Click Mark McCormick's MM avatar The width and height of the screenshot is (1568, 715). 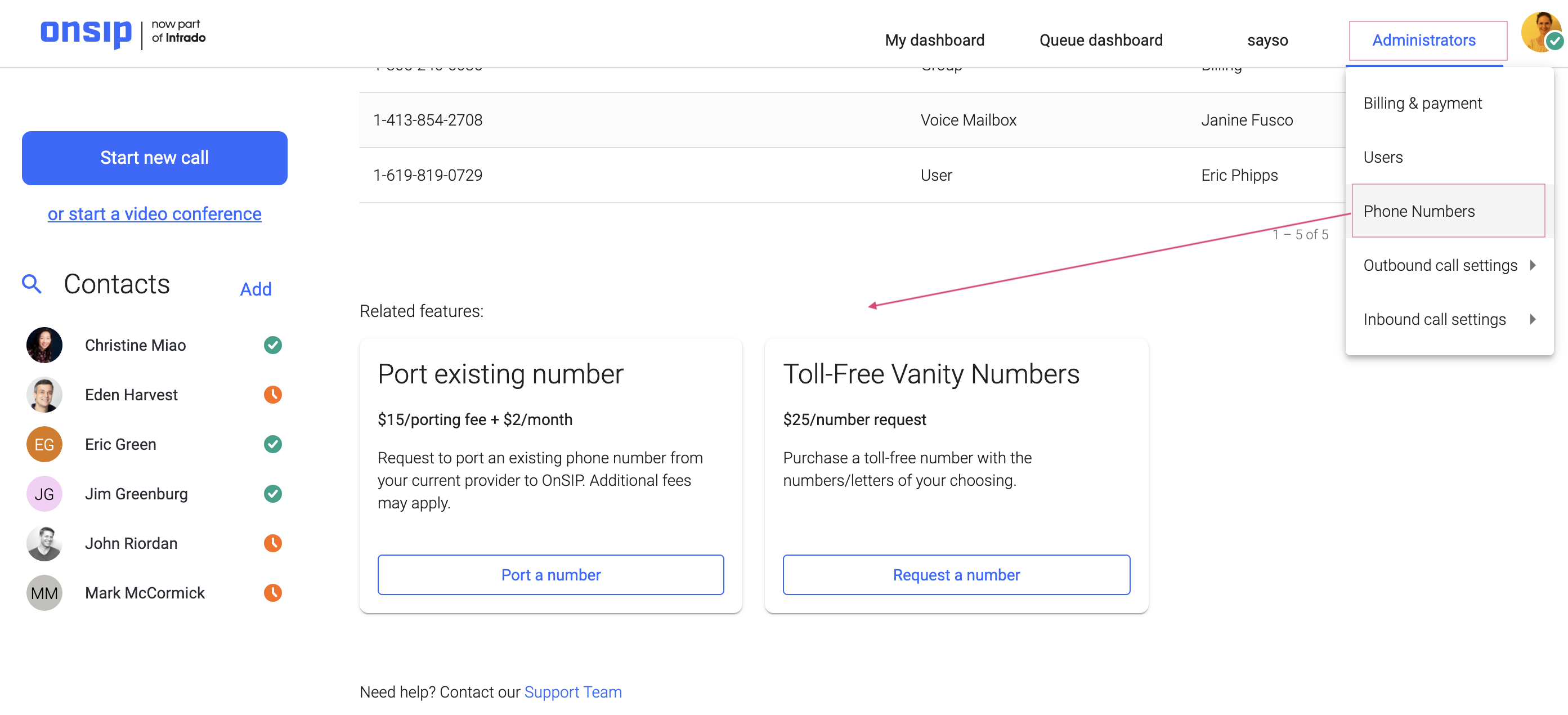(44, 593)
